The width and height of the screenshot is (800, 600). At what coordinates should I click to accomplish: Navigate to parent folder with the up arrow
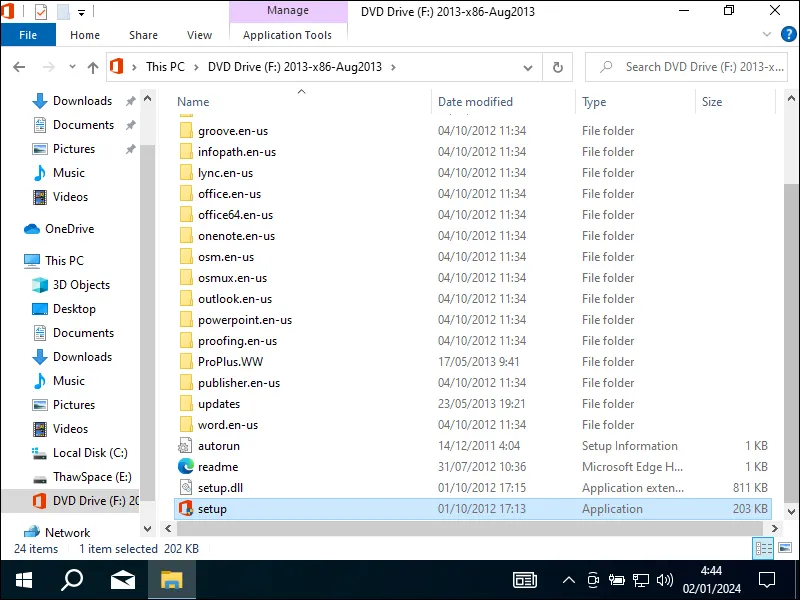[x=92, y=67]
